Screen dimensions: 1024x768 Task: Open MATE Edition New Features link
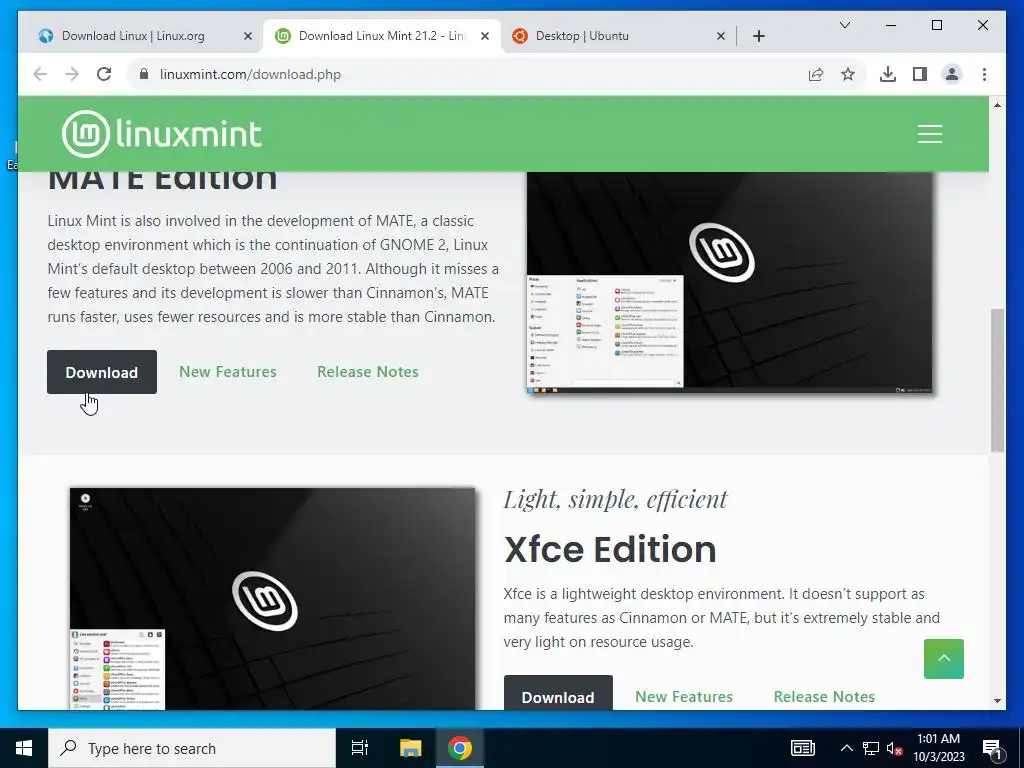pyautogui.click(x=228, y=372)
